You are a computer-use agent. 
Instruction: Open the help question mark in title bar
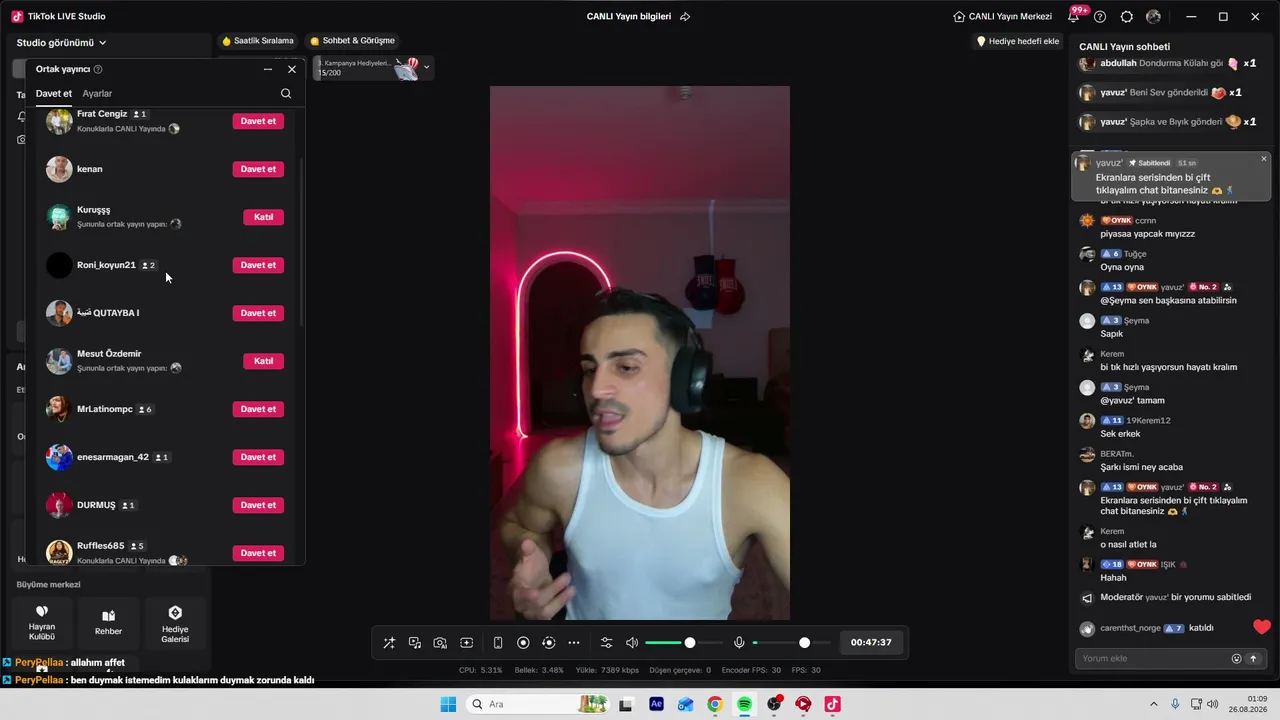click(x=1100, y=17)
